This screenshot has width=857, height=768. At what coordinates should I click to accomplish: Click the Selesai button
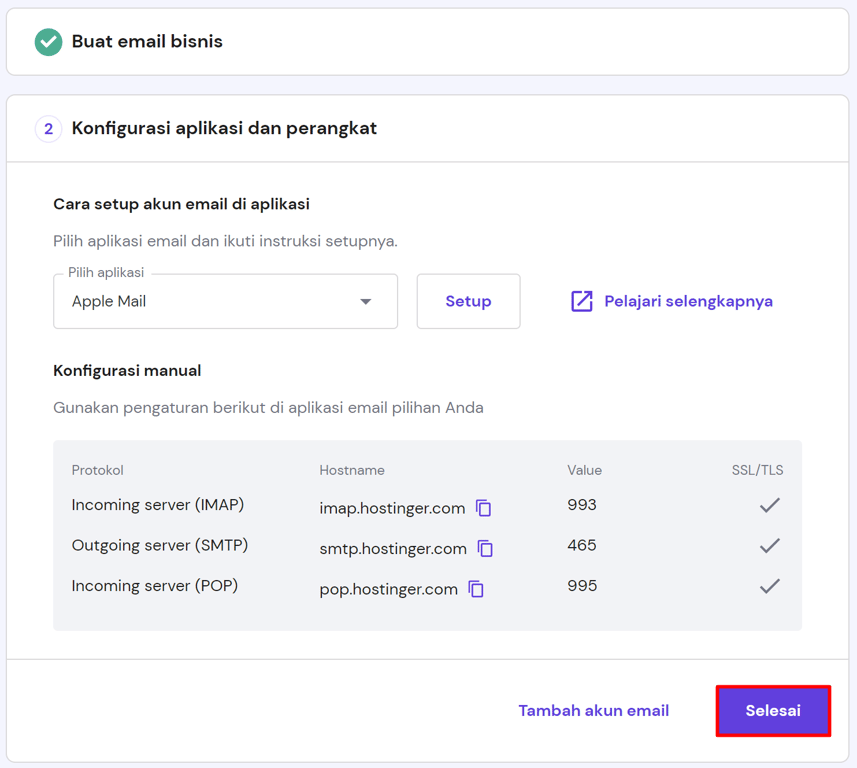[773, 711]
